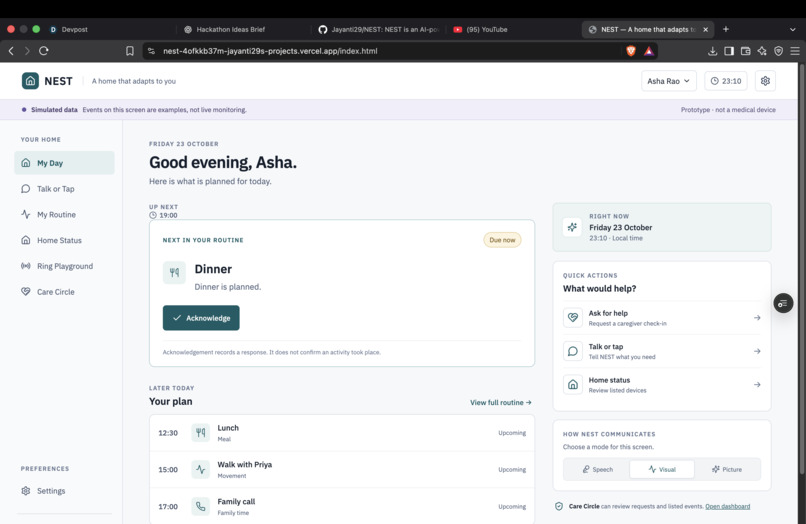This screenshot has height=524, width=806.
Task: Click the floating dark round side button
Action: pos(783,303)
